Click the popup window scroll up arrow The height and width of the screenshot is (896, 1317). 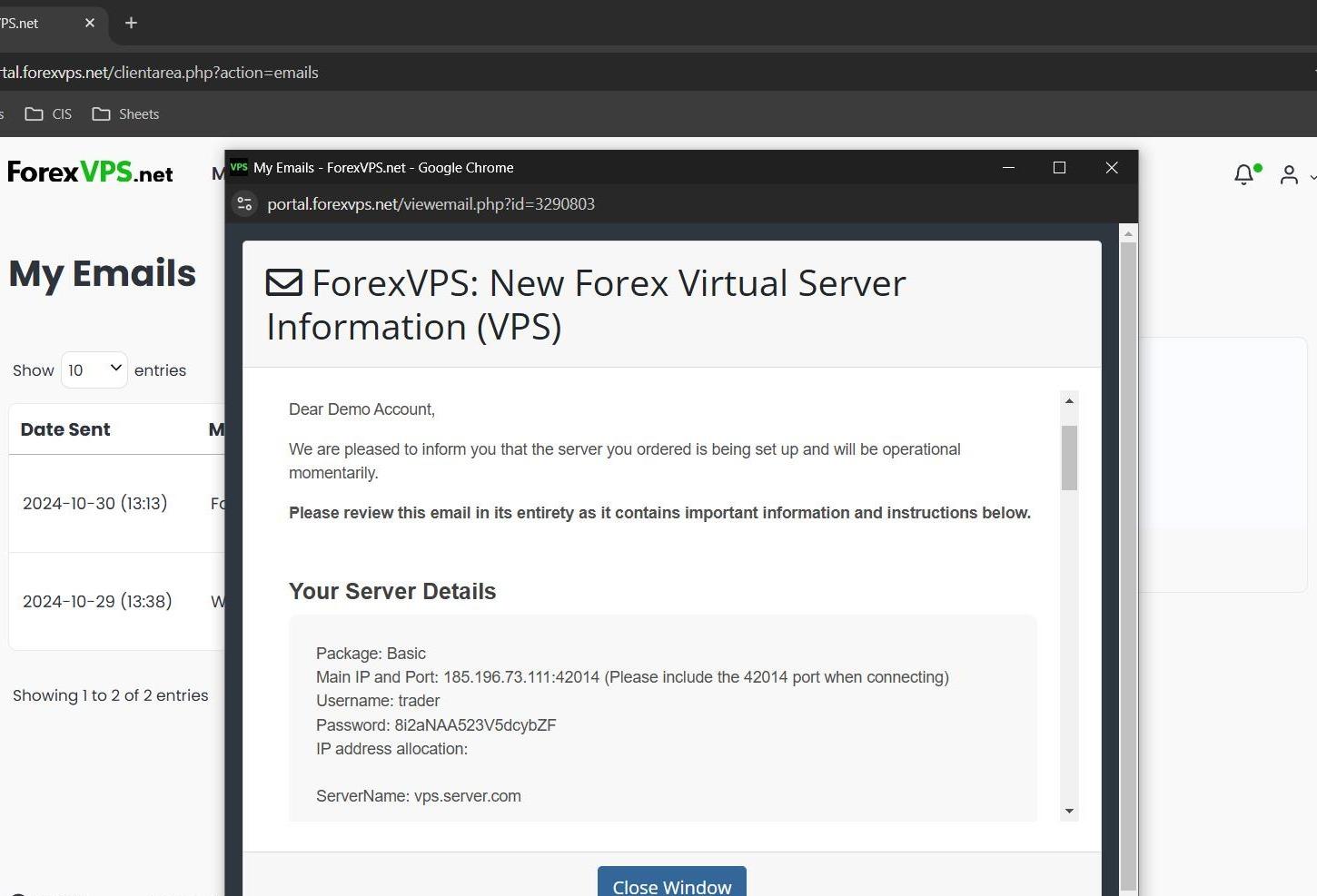point(1128,234)
